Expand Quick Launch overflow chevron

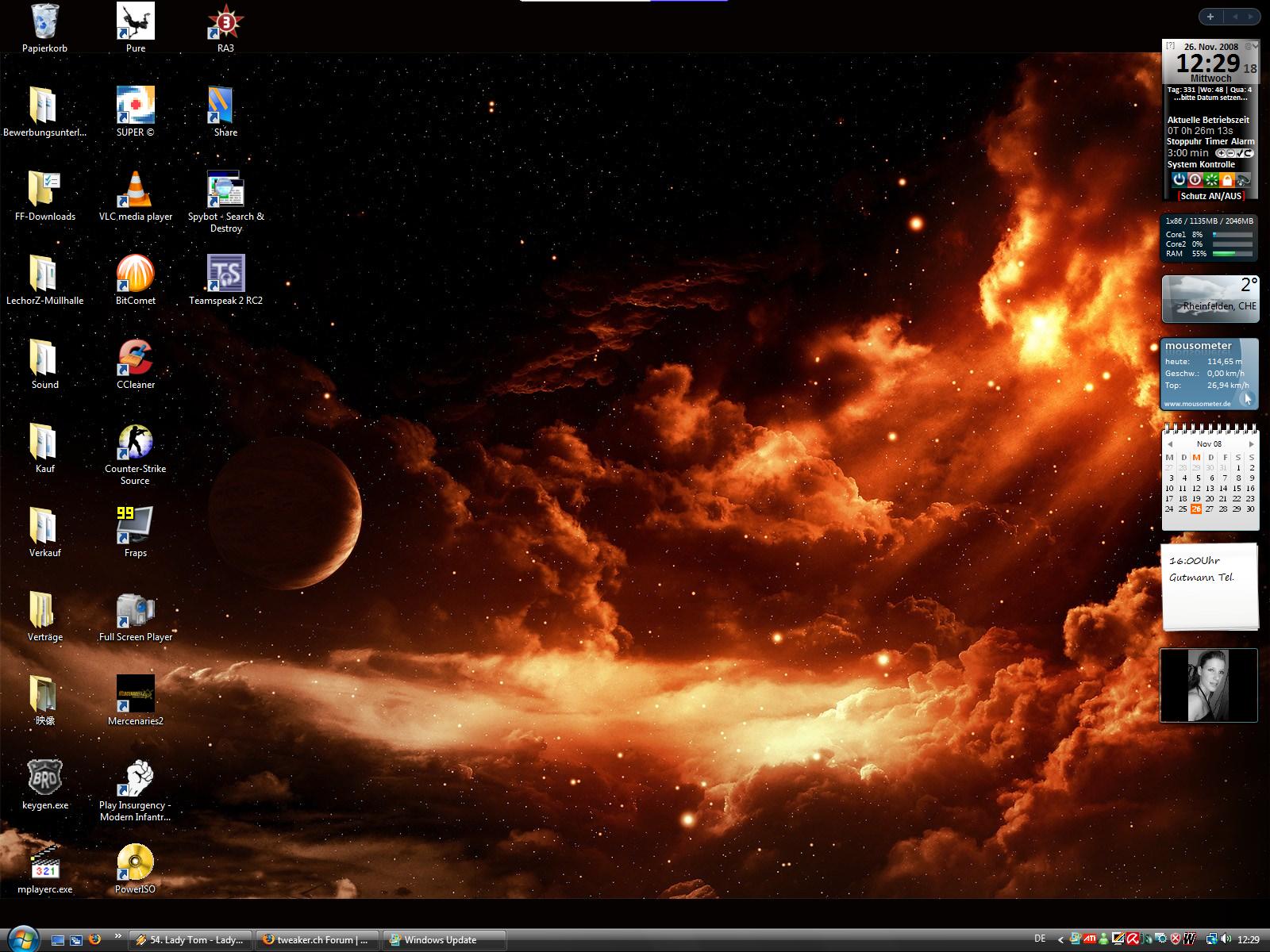[118, 936]
